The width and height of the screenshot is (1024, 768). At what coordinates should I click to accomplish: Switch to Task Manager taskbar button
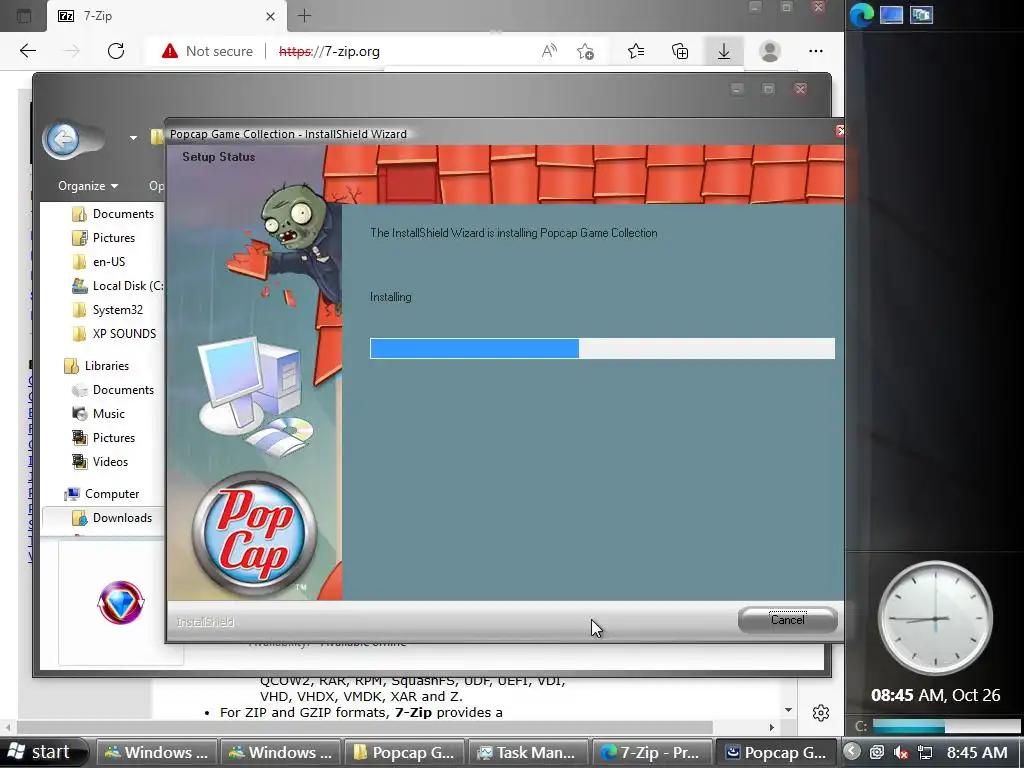528,752
